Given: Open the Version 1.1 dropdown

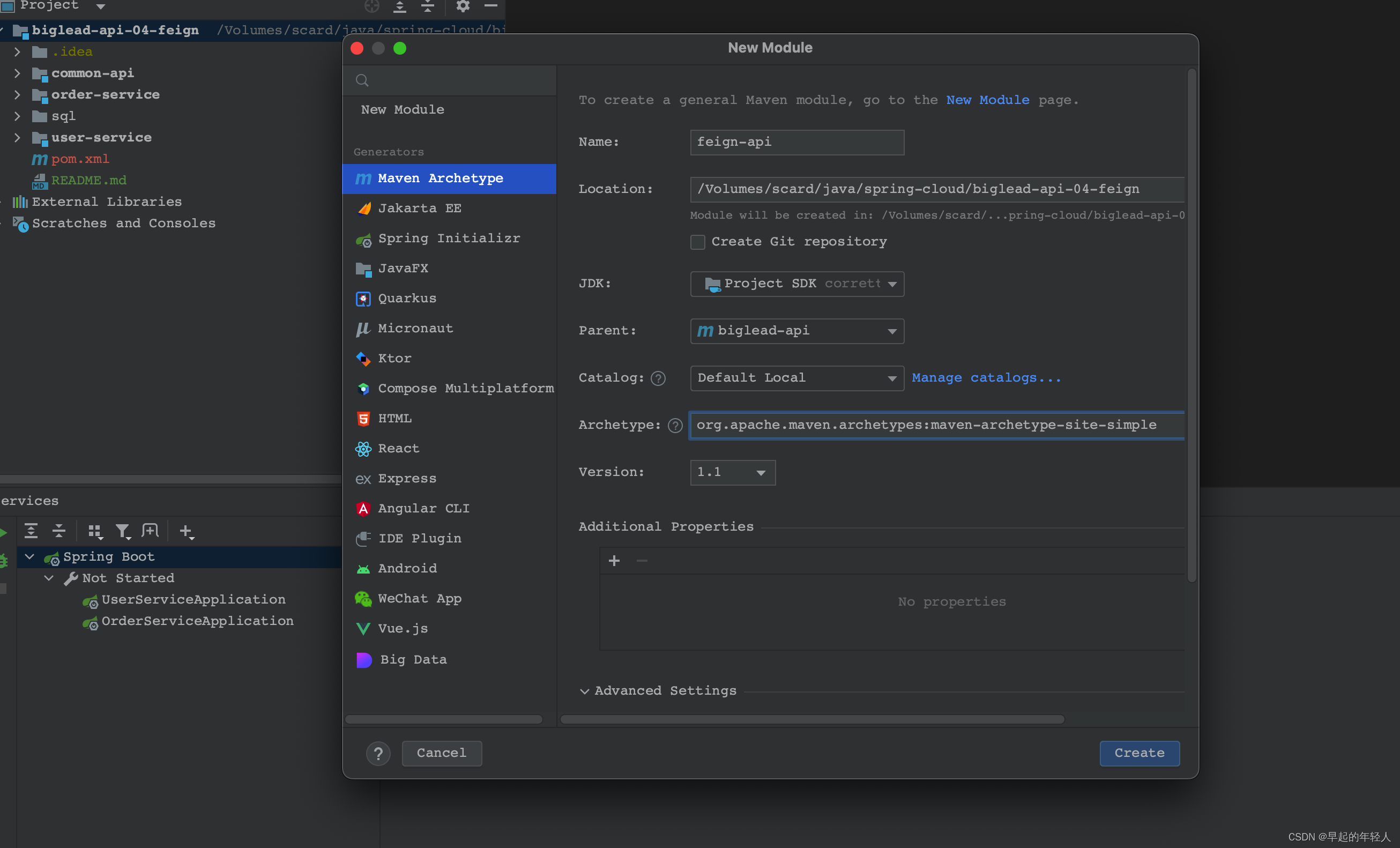Looking at the screenshot, I should point(732,472).
